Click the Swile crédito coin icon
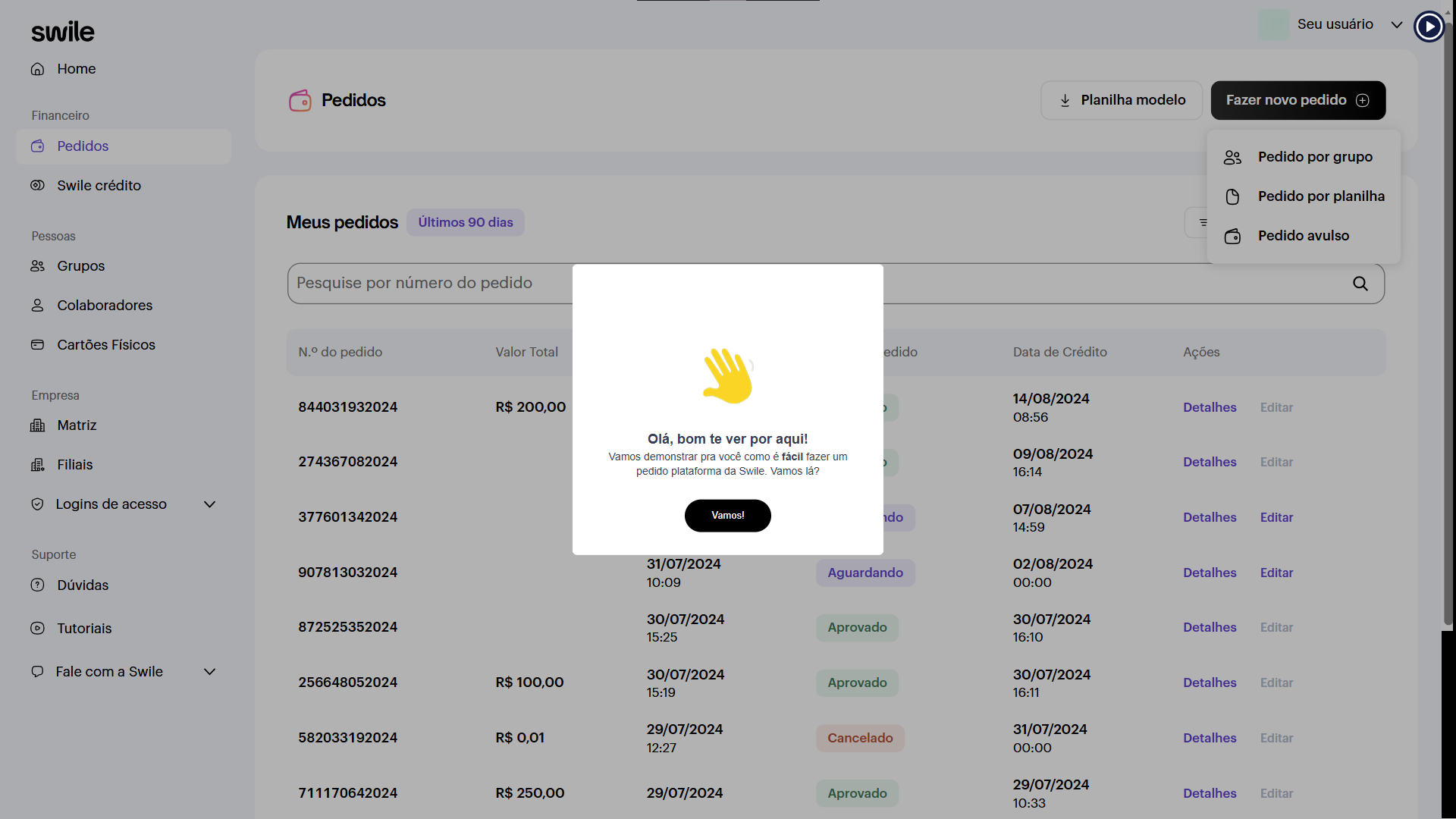This screenshot has height=819, width=1456. coord(37,186)
